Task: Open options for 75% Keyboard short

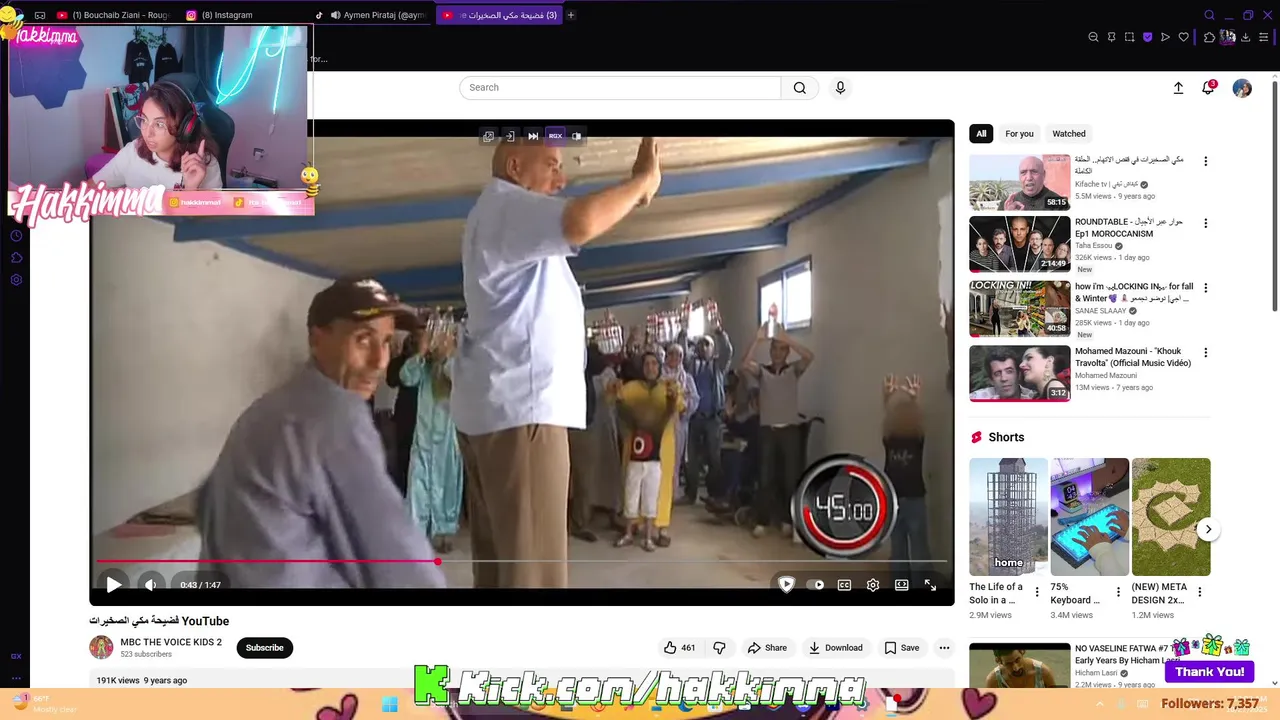Action: coord(1118,592)
